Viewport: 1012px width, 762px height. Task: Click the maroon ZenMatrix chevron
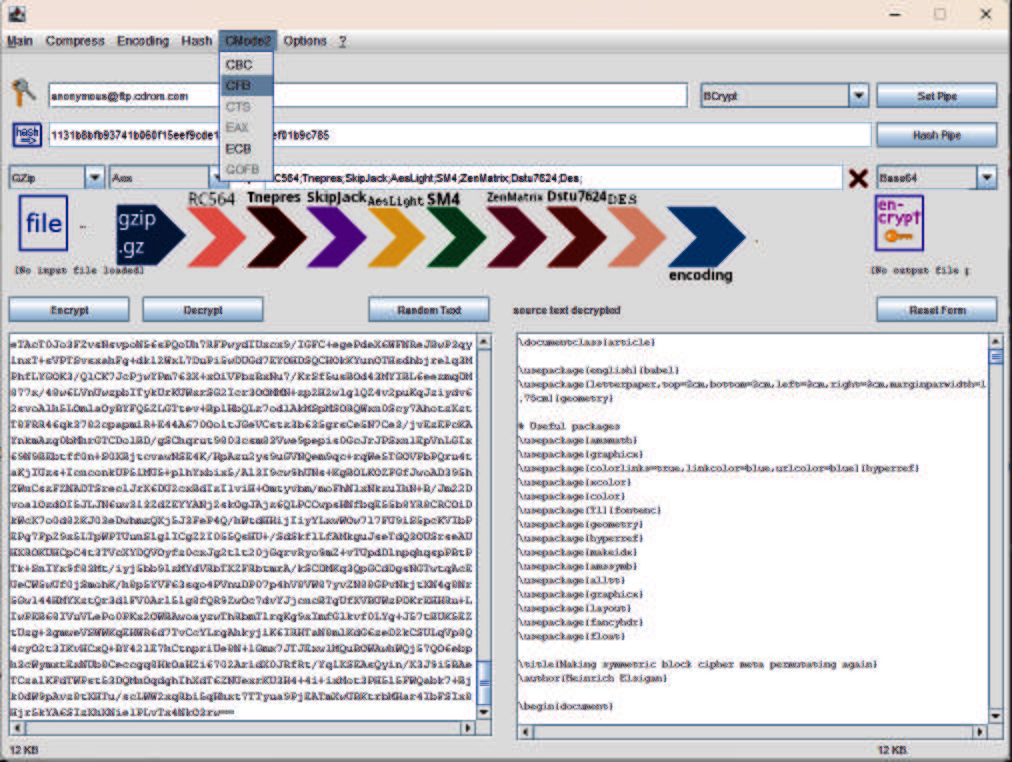(516, 237)
